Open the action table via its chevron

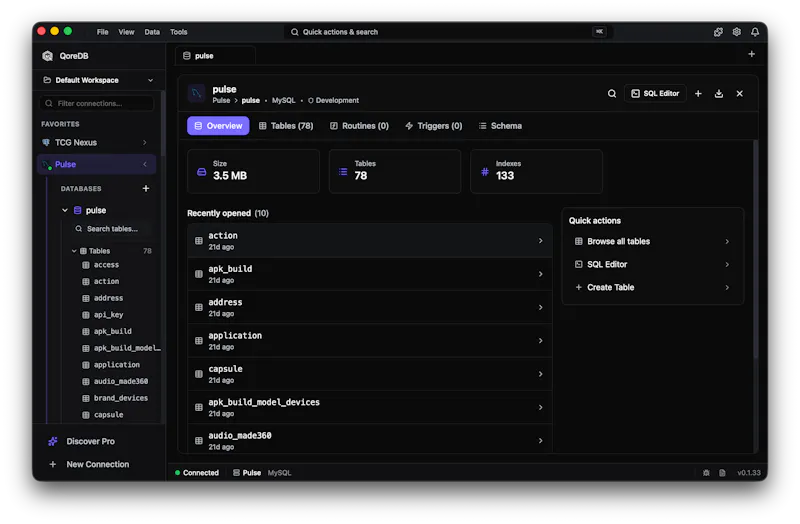[x=540, y=241]
